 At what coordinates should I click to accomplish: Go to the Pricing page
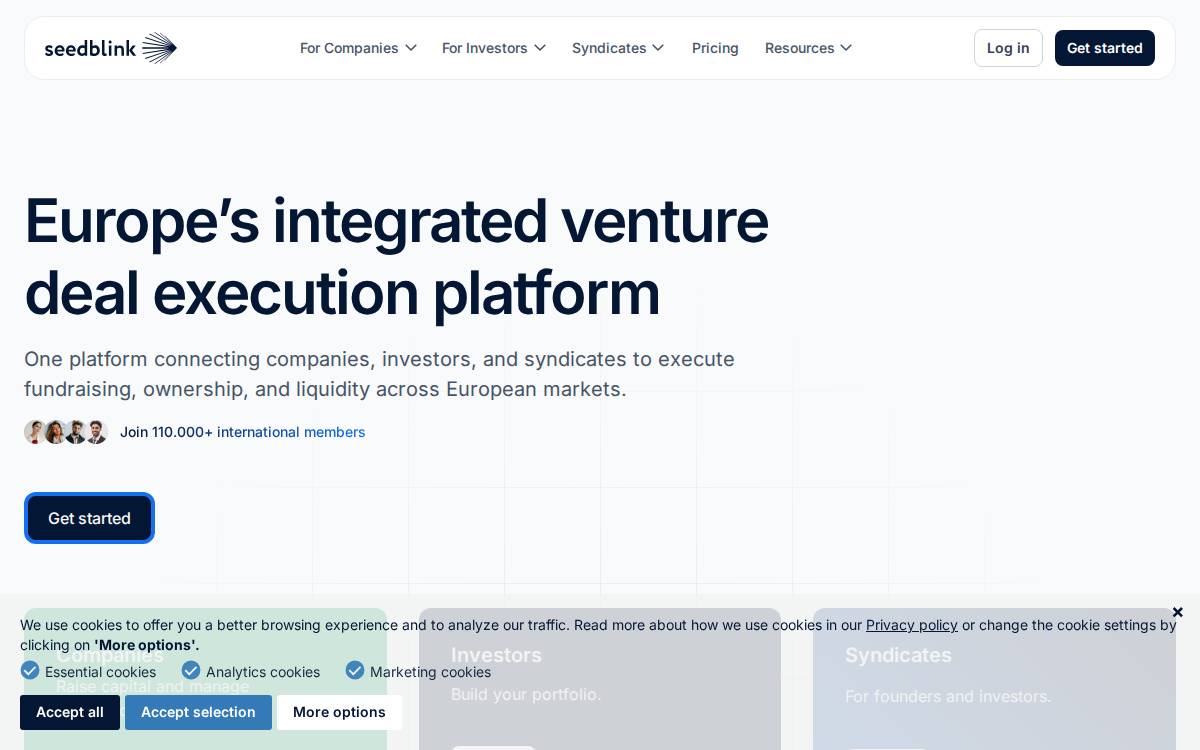tap(715, 48)
